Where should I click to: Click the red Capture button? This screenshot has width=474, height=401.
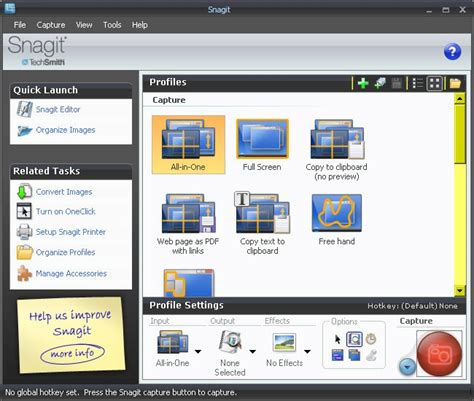(x=439, y=354)
